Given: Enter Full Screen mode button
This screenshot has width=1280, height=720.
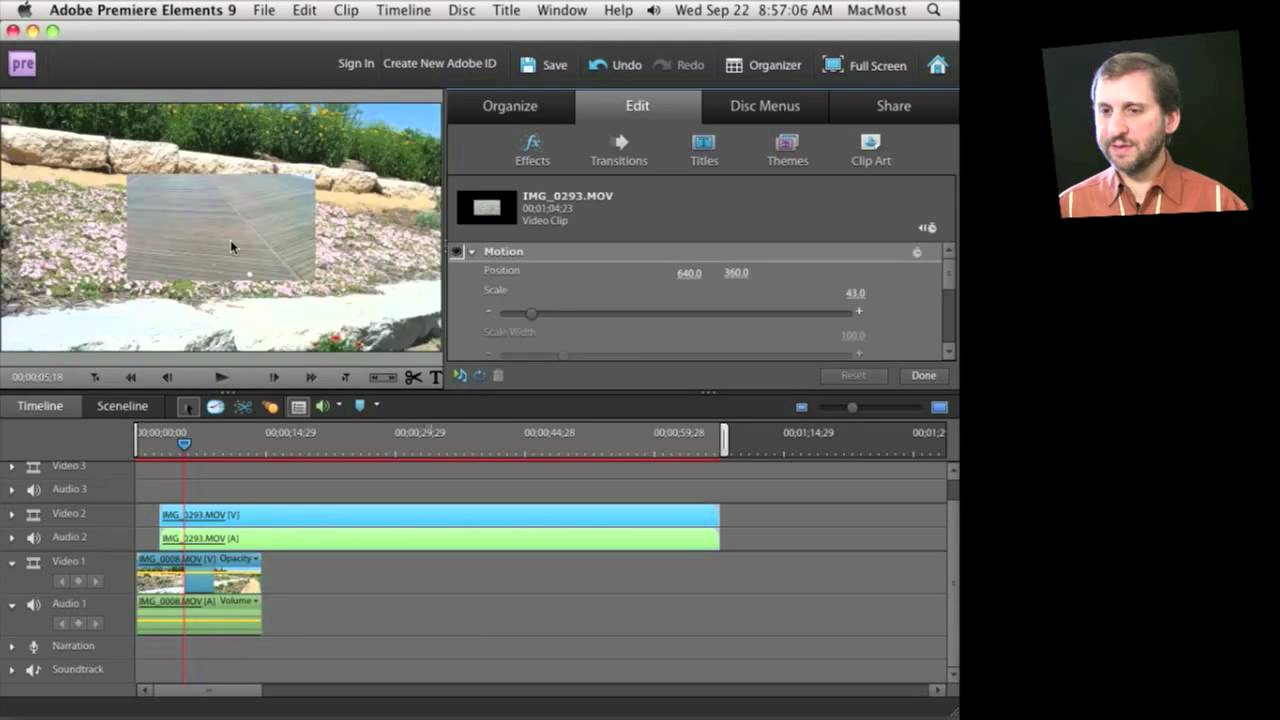Looking at the screenshot, I should pos(865,65).
